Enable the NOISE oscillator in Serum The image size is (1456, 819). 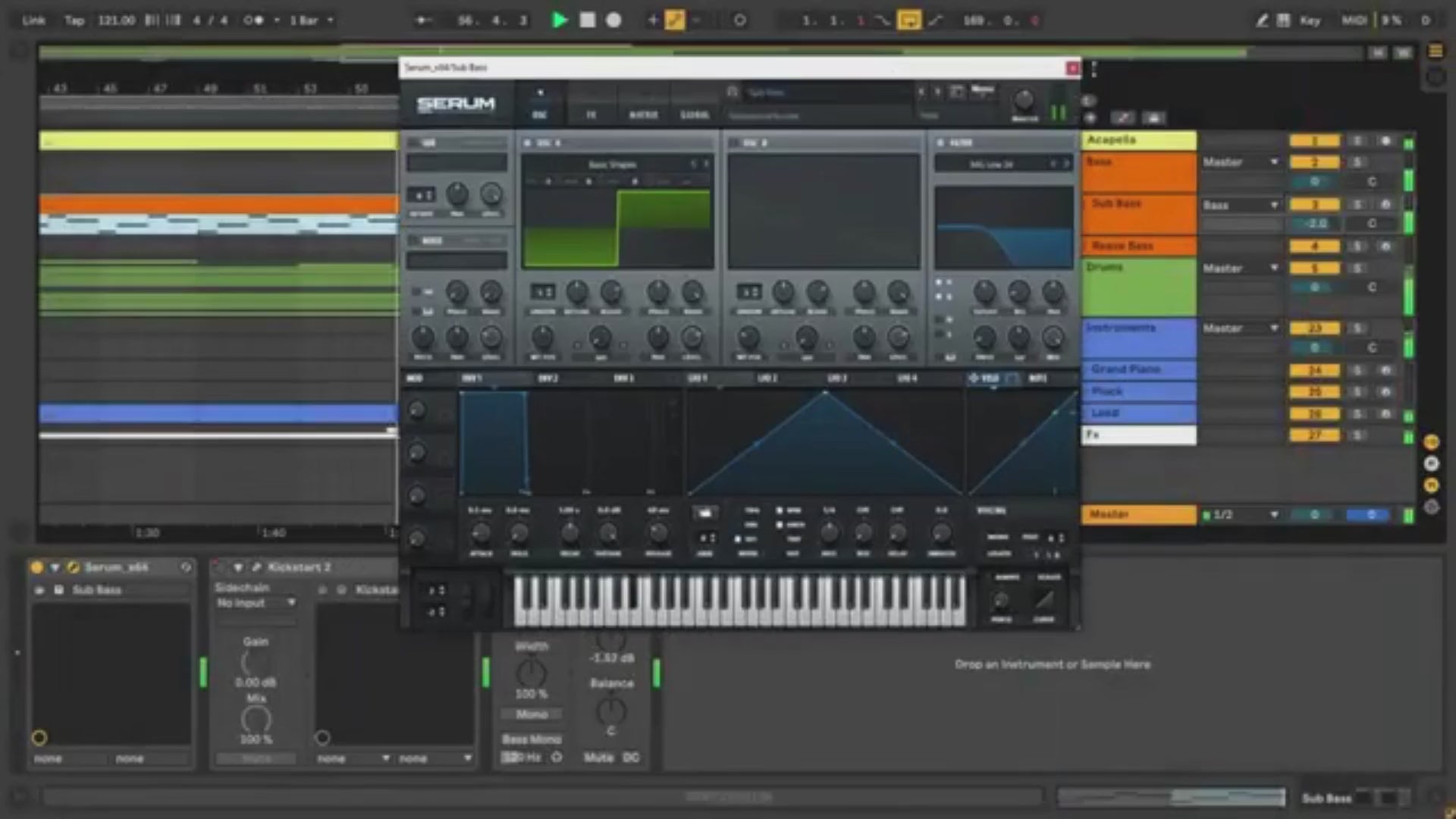[415, 240]
